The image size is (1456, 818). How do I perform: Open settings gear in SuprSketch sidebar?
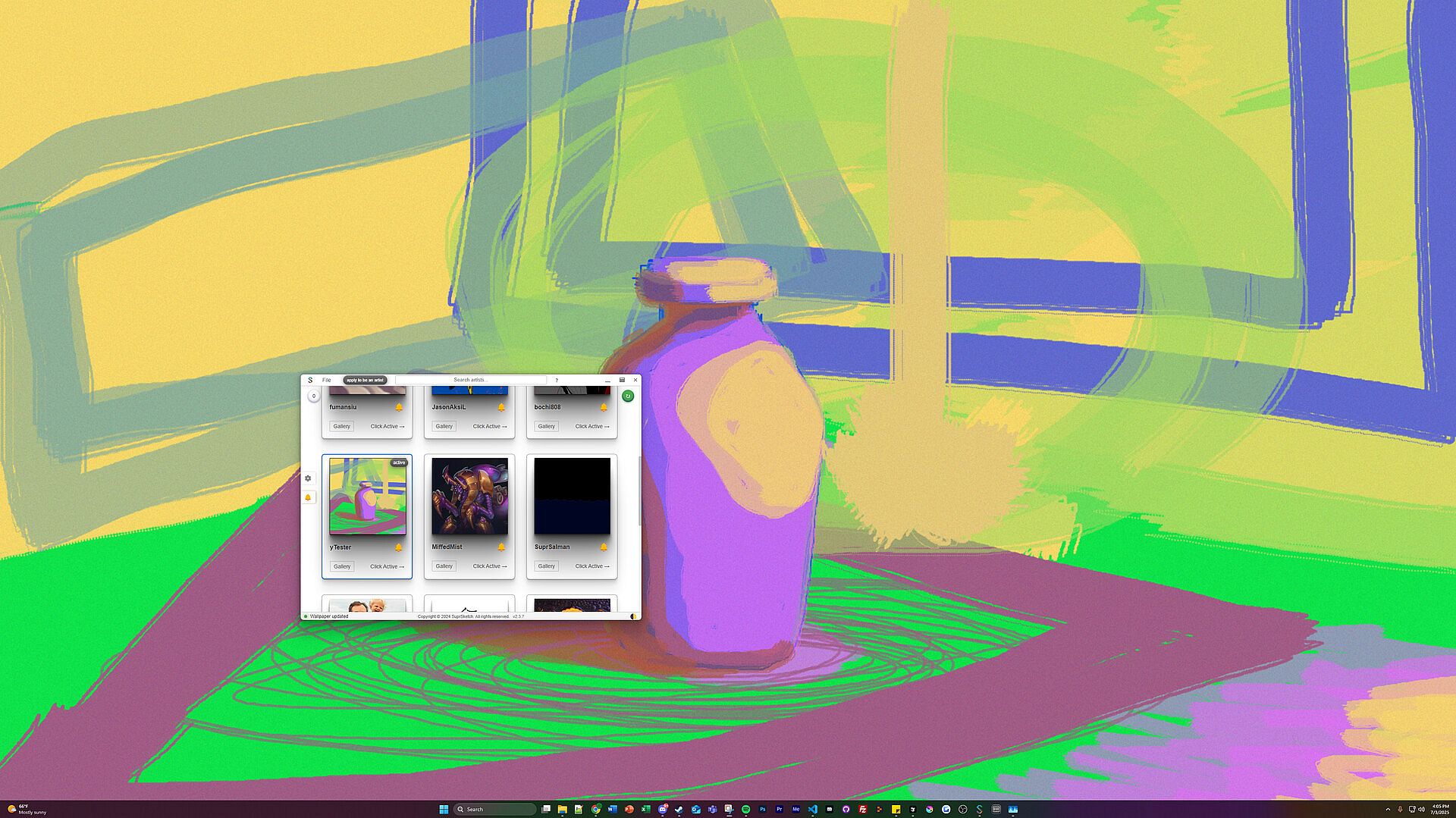308,478
